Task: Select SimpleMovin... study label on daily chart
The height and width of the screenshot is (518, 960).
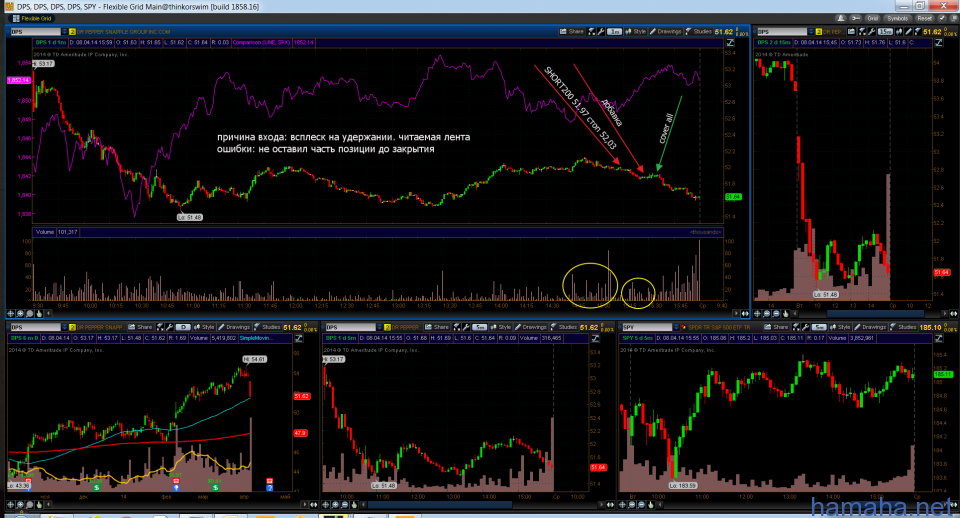Action: point(256,338)
